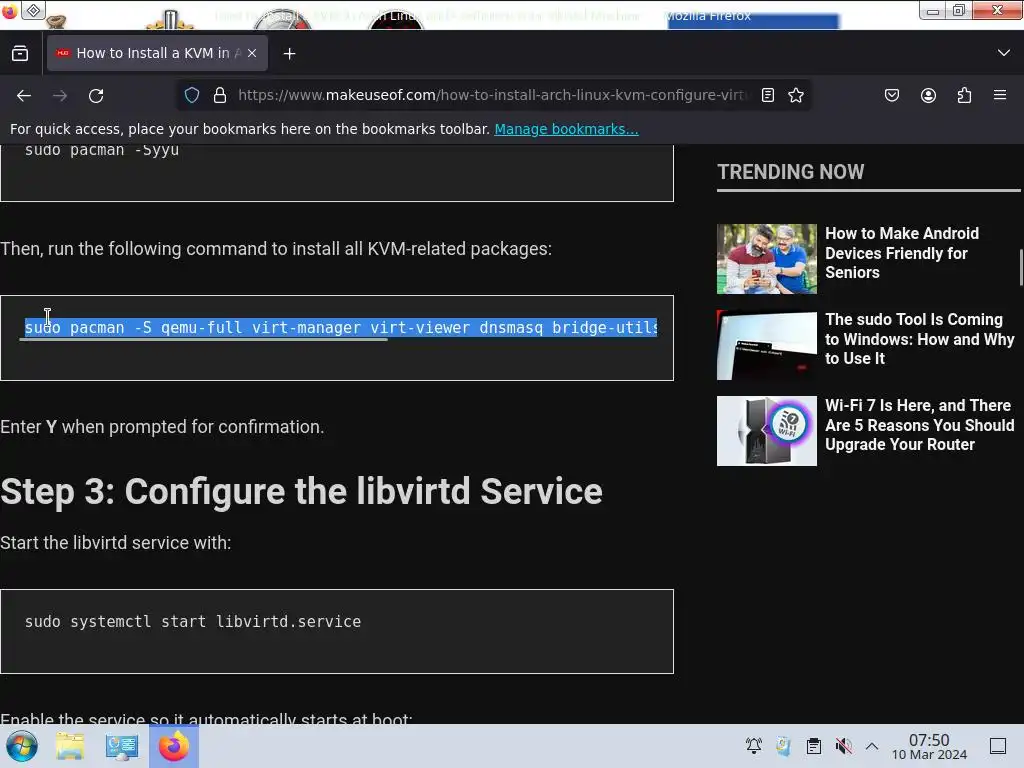The image size is (1024, 768).
Task: Reload the current page
Action: click(x=97, y=96)
